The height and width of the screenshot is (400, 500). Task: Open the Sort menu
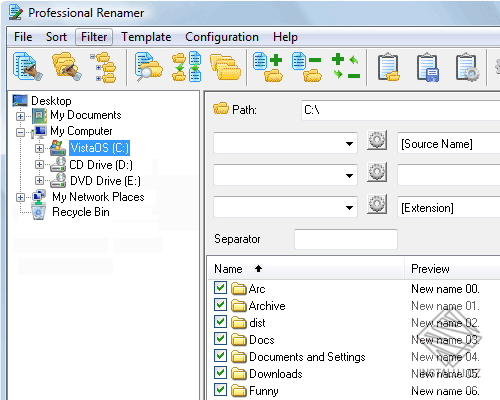(x=56, y=37)
